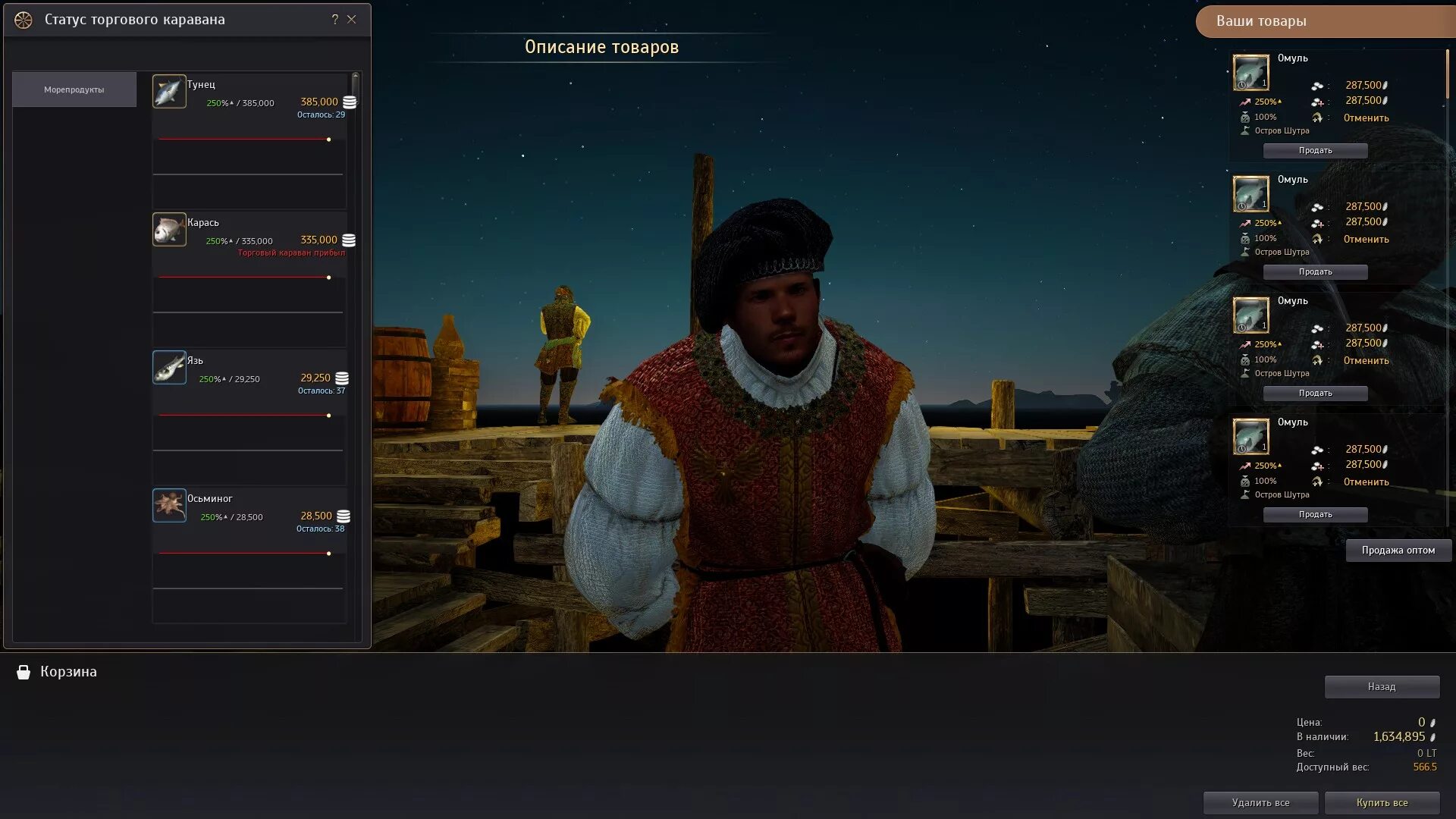1456x819 pixels.
Task: Click Отменить on first Омуль entry
Action: [x=1367, y=118]
